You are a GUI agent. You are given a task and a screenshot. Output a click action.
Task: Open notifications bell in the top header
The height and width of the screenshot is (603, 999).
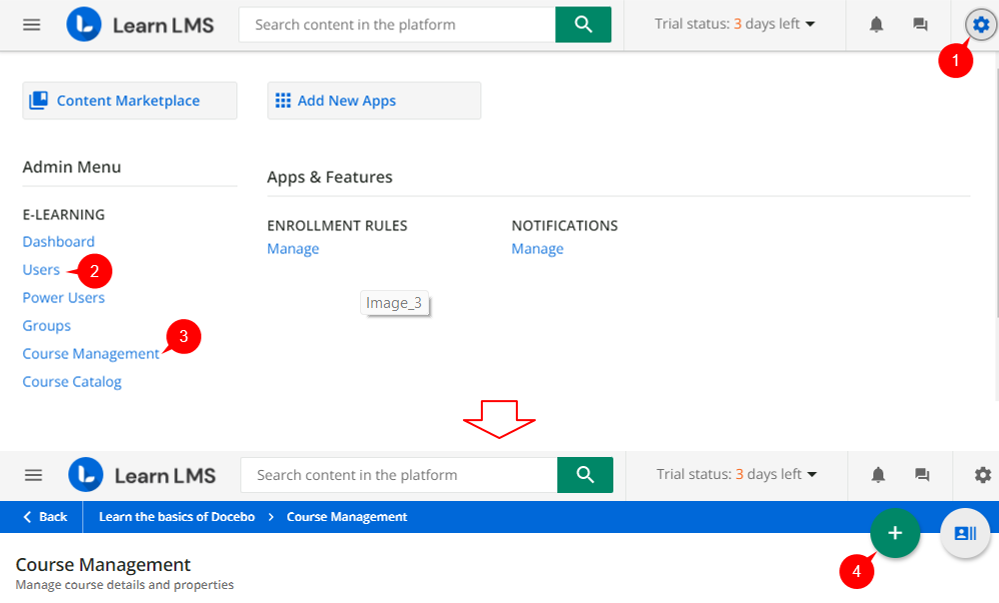(876, 25)
